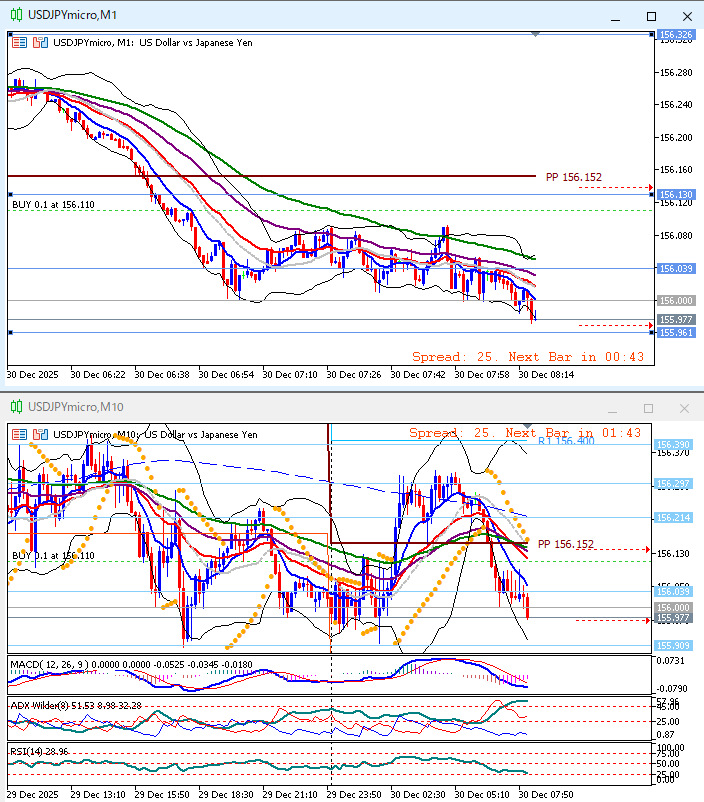Select the R1 156.400 resistance label on M10
The height and width of the screenshot is (802, 704).
point(568,440)
